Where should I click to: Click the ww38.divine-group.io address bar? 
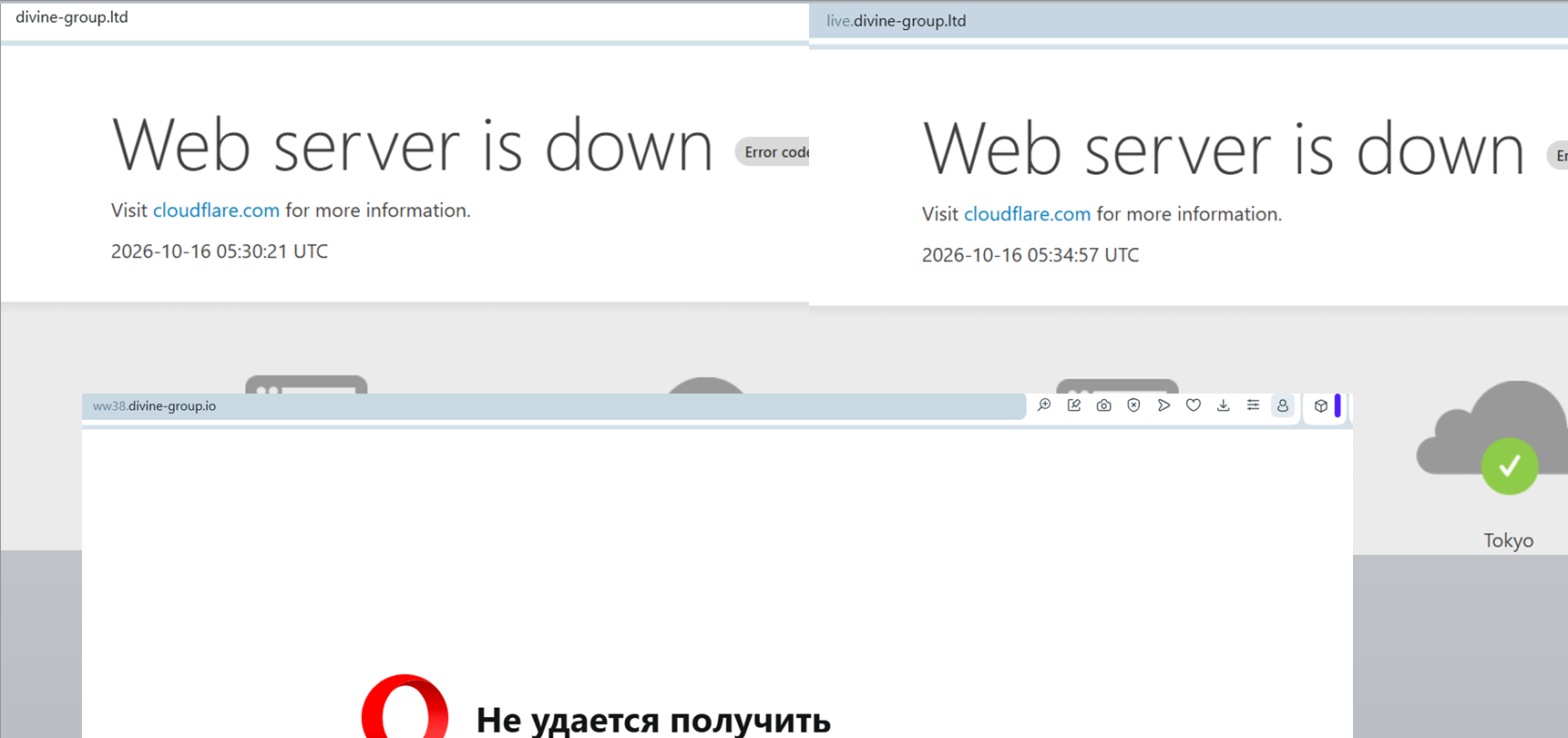(x=554, y=406)
